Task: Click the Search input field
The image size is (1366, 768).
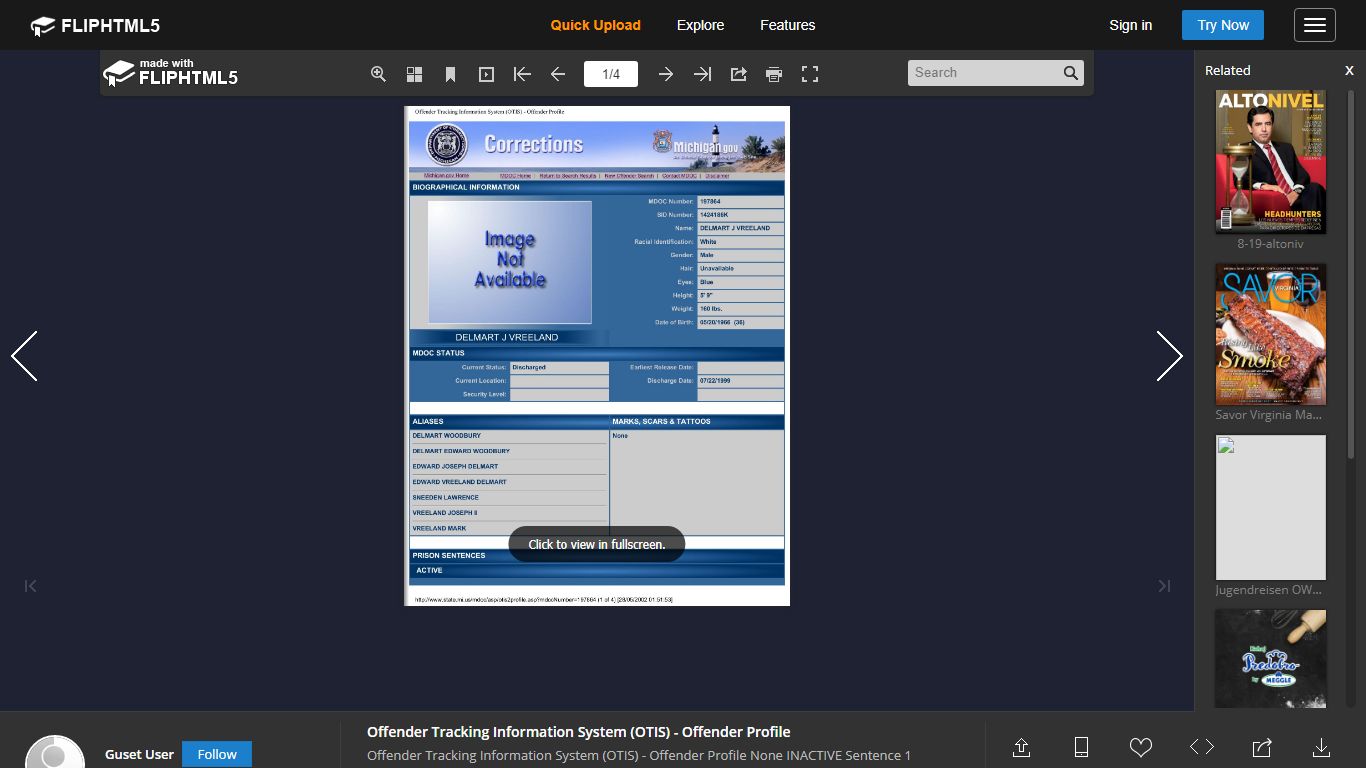Action: pyautogui.click(x=984, y=72)
